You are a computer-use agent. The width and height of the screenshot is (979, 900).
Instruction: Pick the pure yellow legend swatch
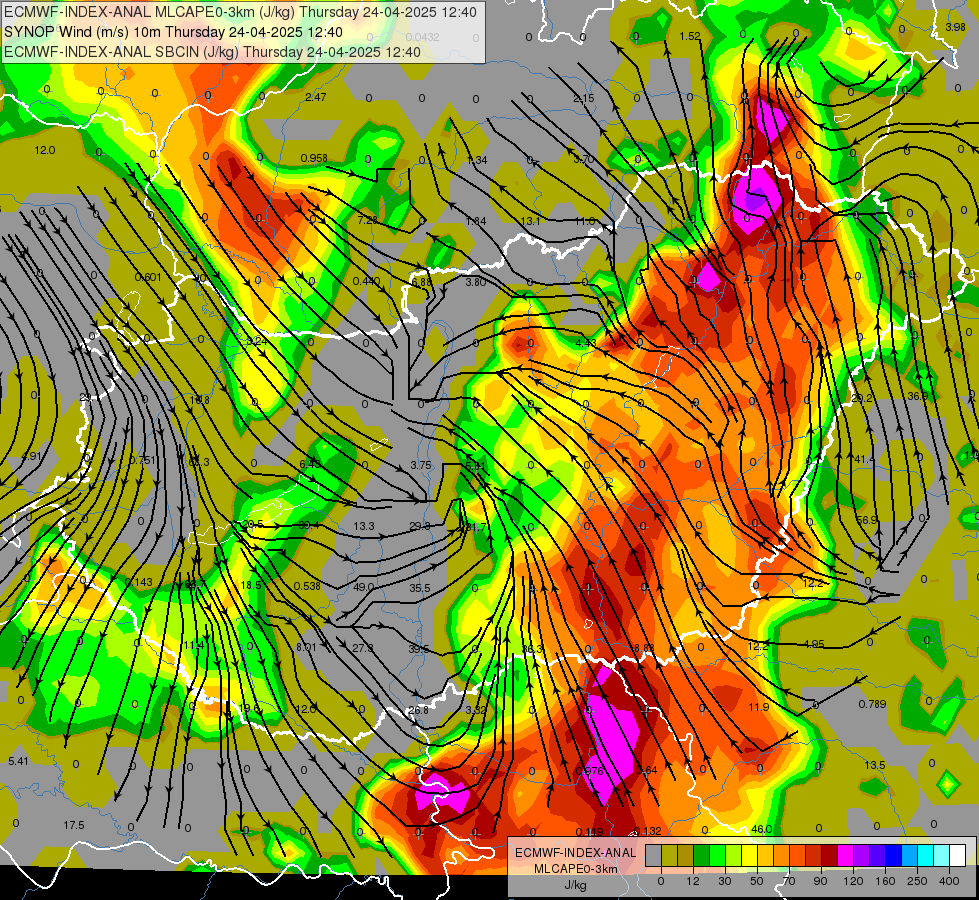[749, 856]
